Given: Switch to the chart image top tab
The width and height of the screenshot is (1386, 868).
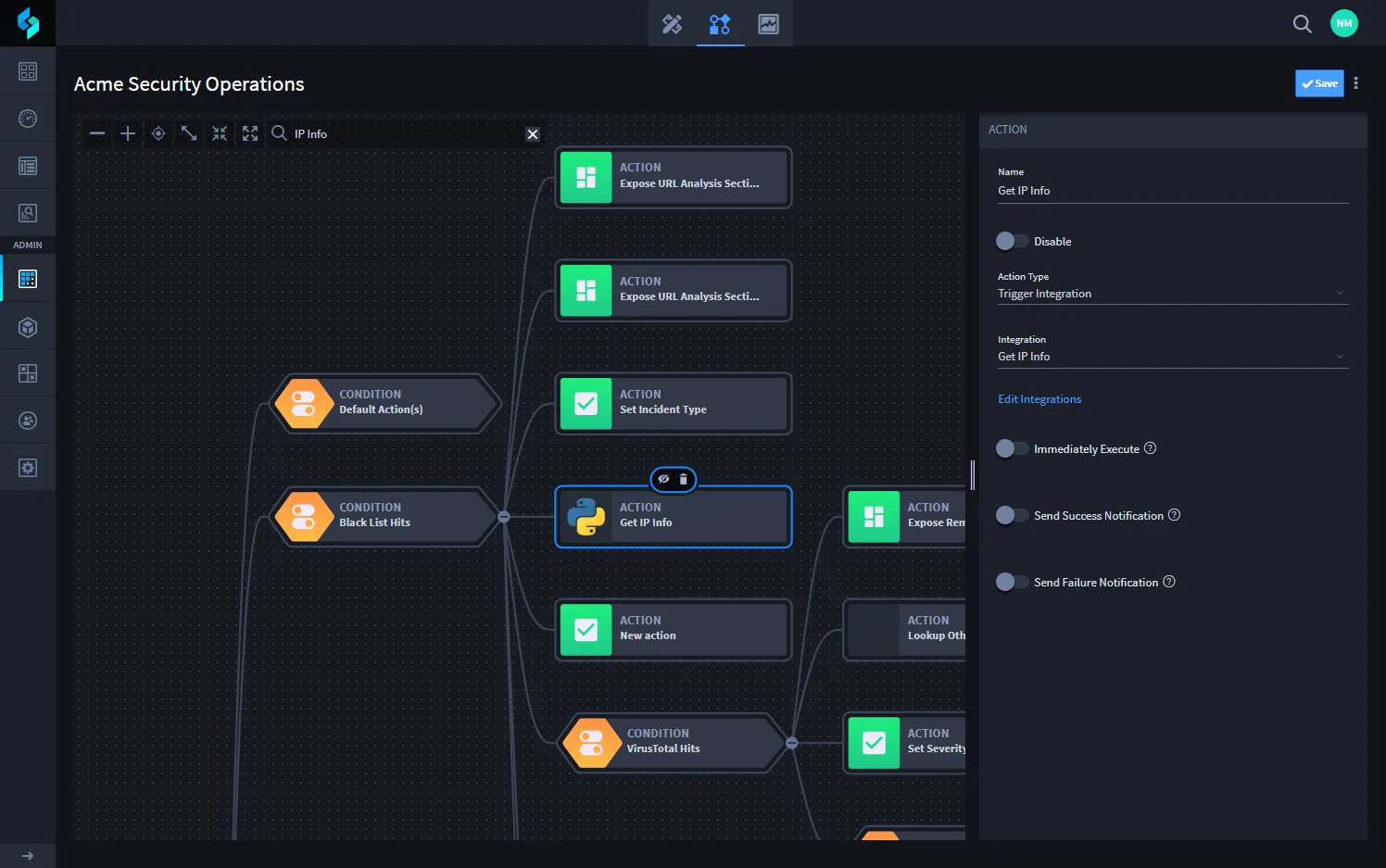Looking at the screenshot, I should point(768,24).
